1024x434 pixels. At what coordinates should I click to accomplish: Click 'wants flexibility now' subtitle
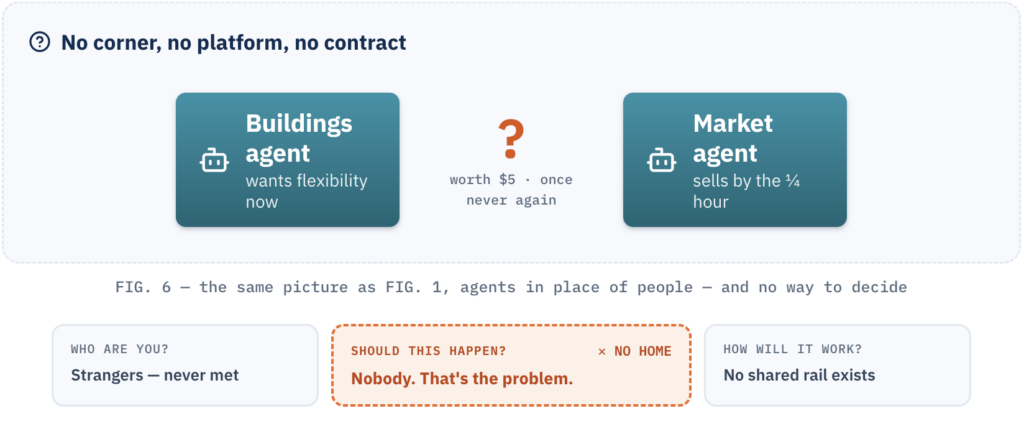tap(306, 191)
